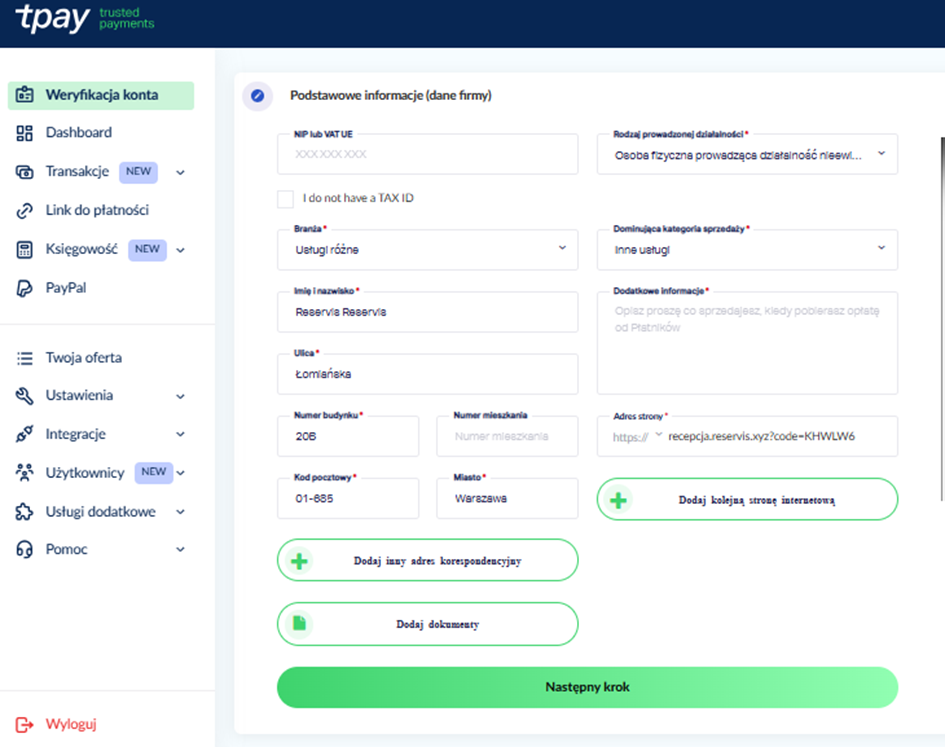The image size is (945, 747).
Task: Open the Branża dropdown
Action: (x=427, y=249)
